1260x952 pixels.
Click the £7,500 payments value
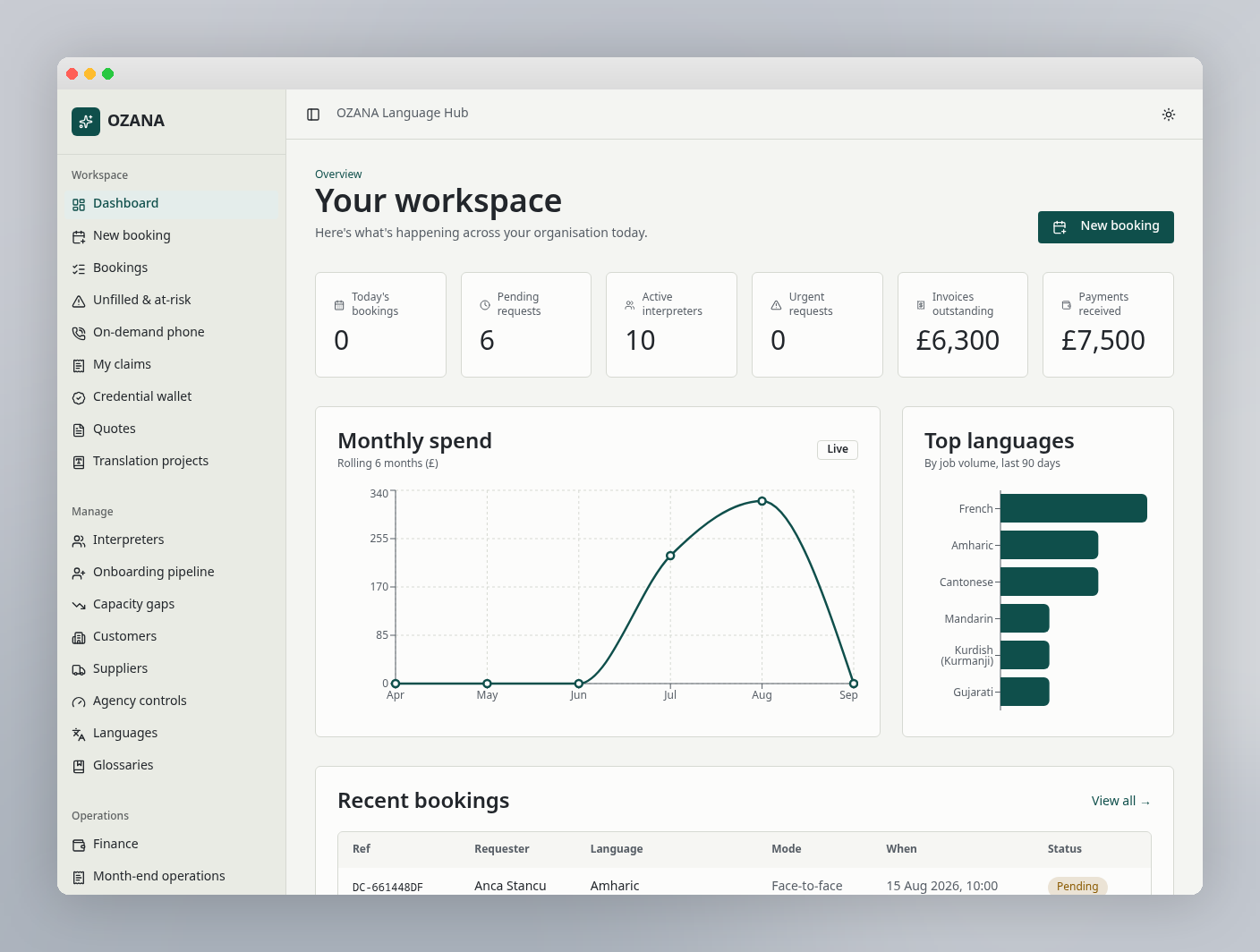1102,341
